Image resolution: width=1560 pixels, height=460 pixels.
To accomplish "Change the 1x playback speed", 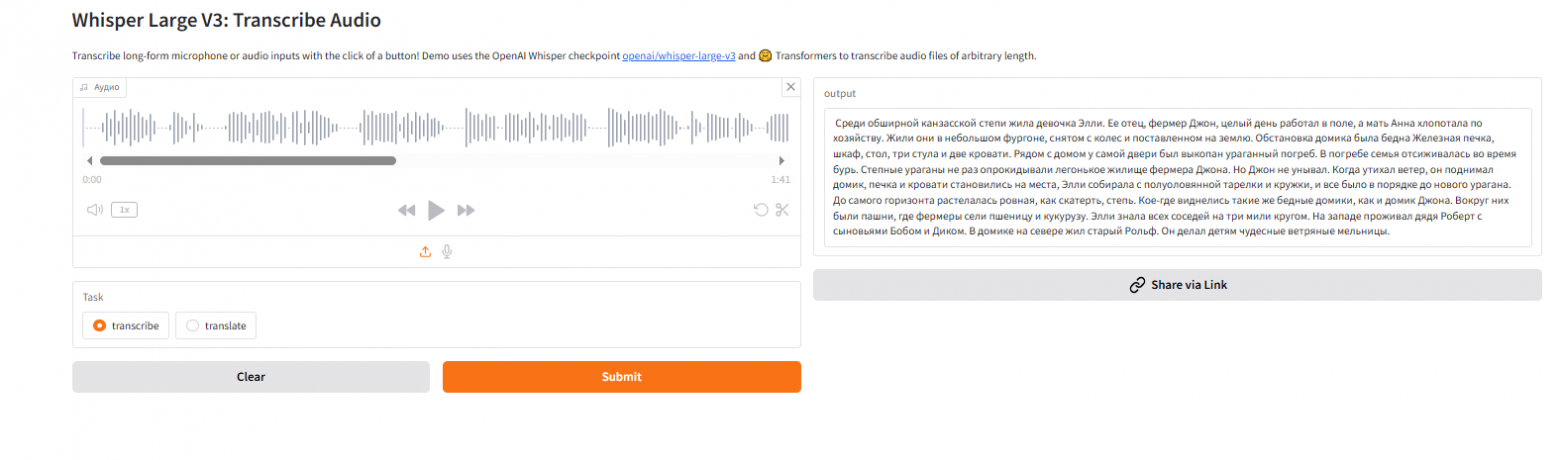I will pyautogui.click(x=124, y=210).
